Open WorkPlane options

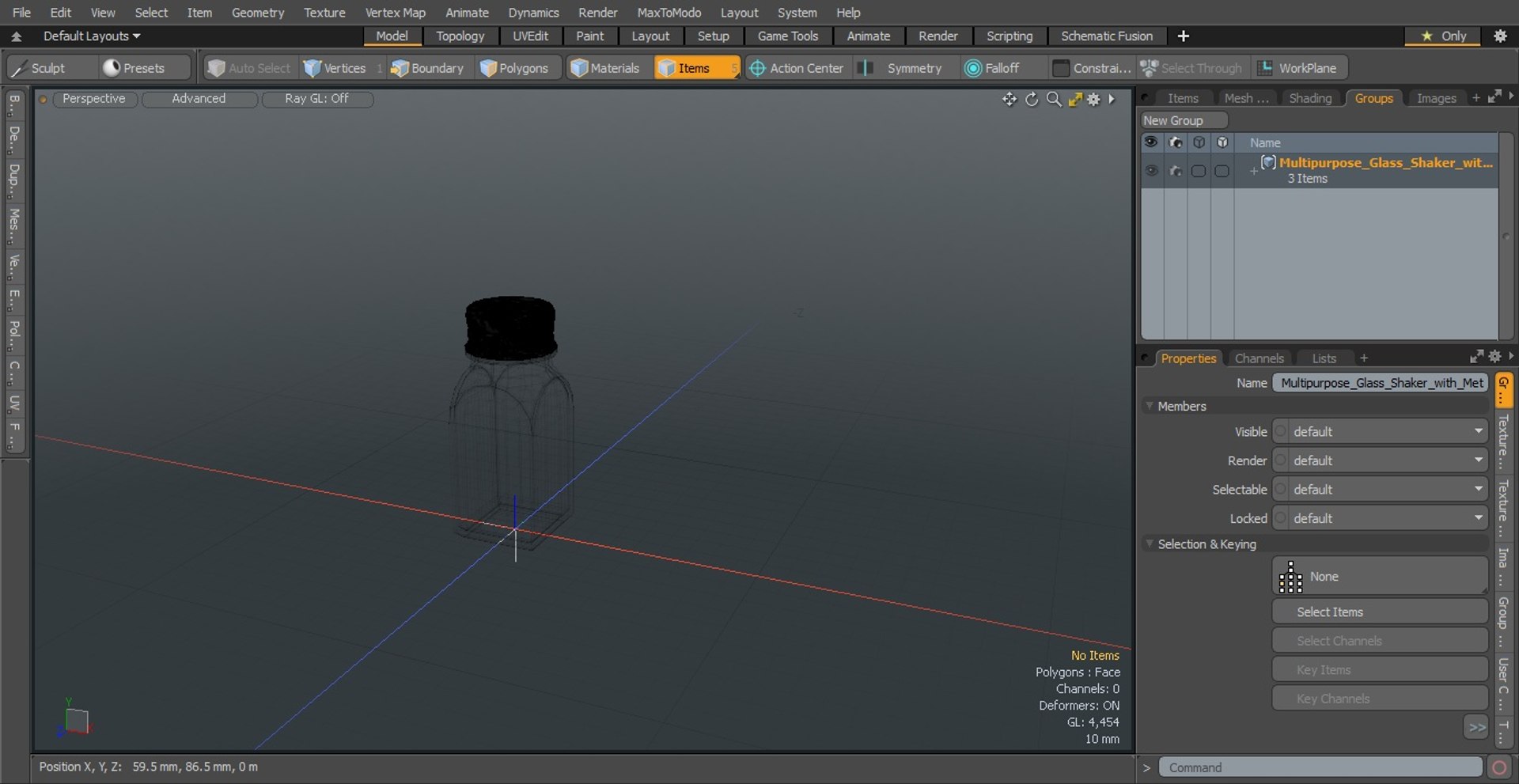coord(1299,68)
